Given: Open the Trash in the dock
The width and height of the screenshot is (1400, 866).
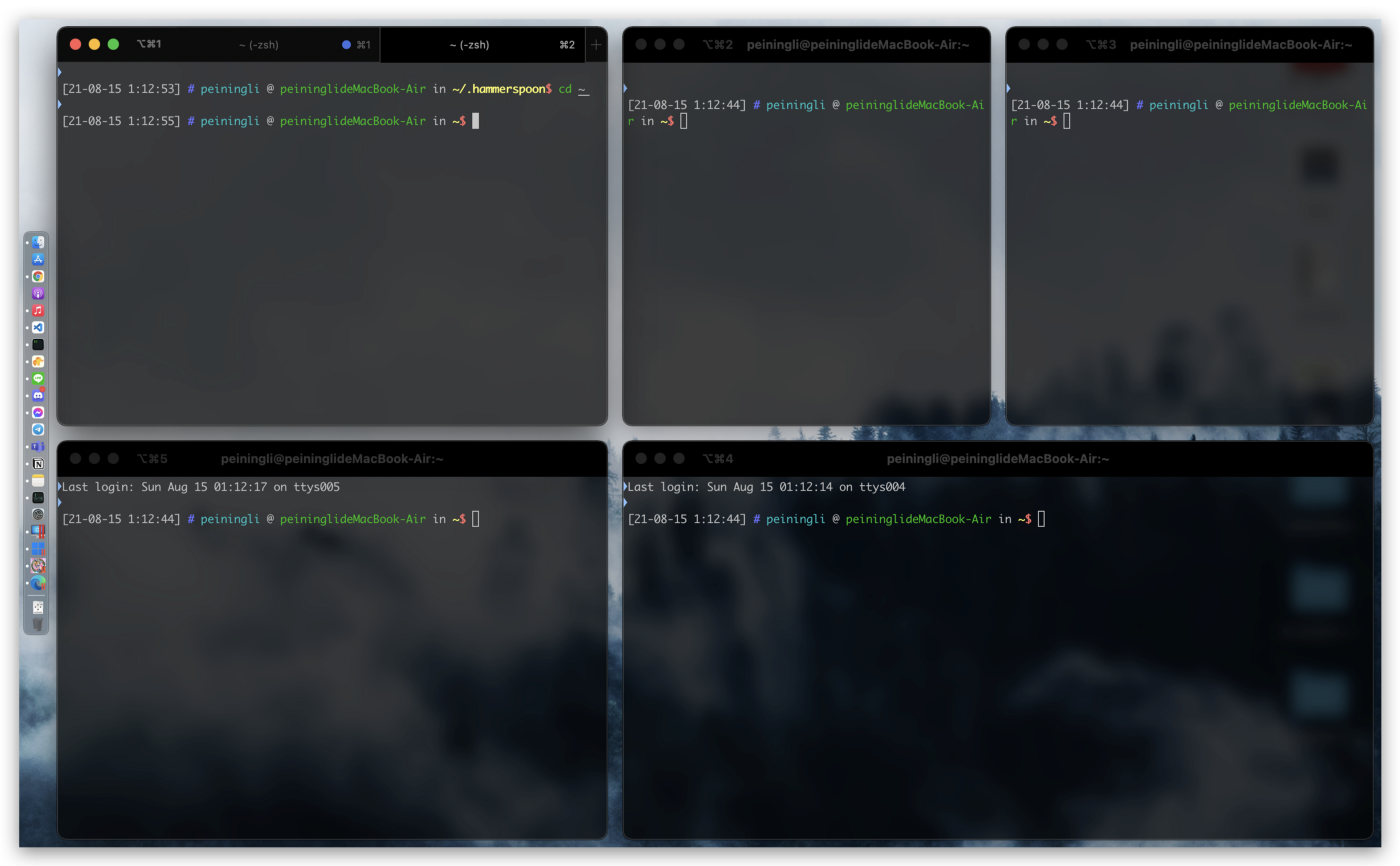Looking at the screenshot, I should point(38,624).
